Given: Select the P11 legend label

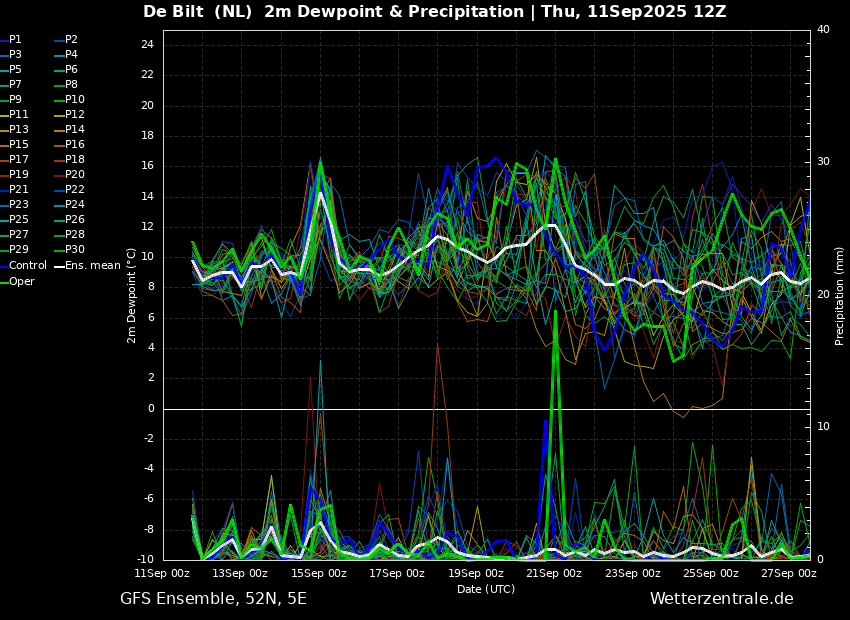Looking at the screenshot, I should (18, 114).
